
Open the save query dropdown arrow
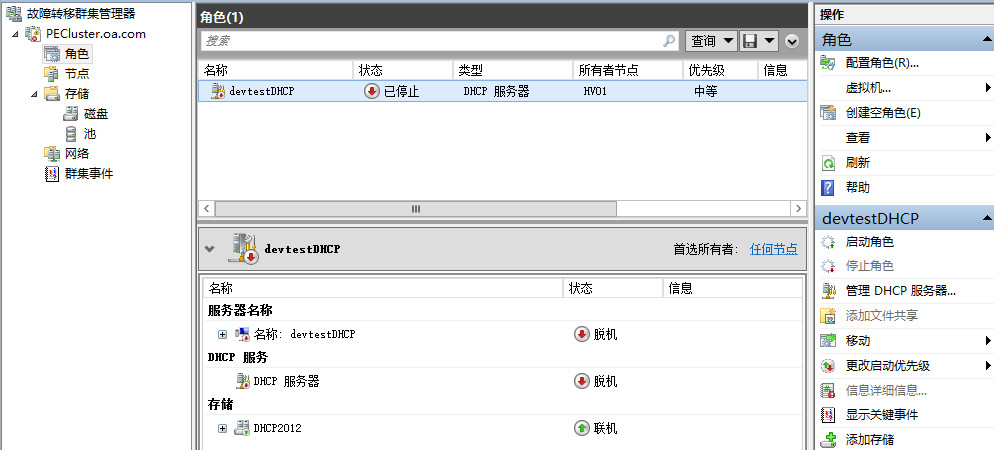(x=769, y=41)
